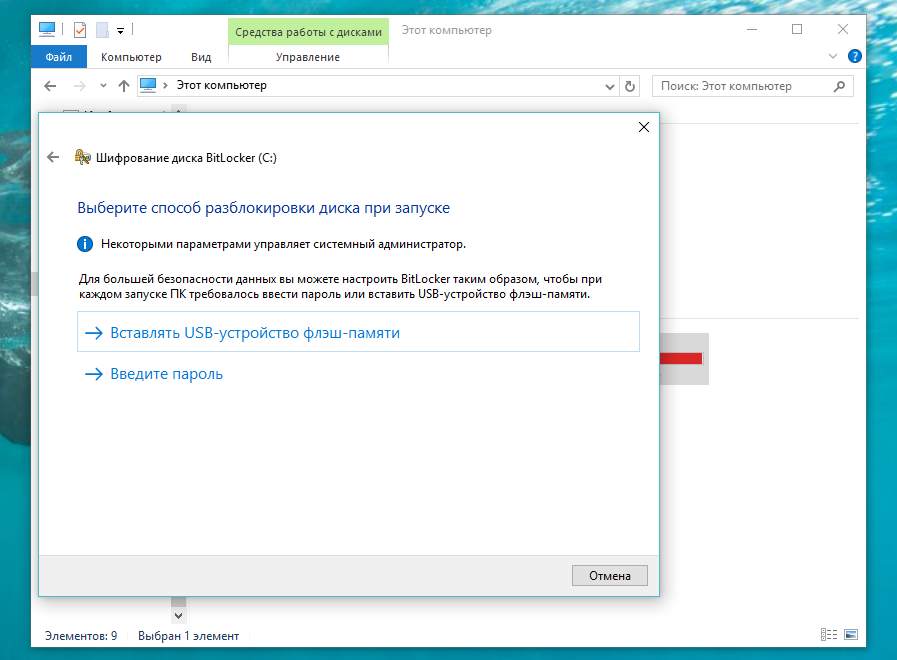The height and width of the screenshot is (660, 897).
Task: Refresh the Этот компьютер address bar
Action: tap(630, 86)
